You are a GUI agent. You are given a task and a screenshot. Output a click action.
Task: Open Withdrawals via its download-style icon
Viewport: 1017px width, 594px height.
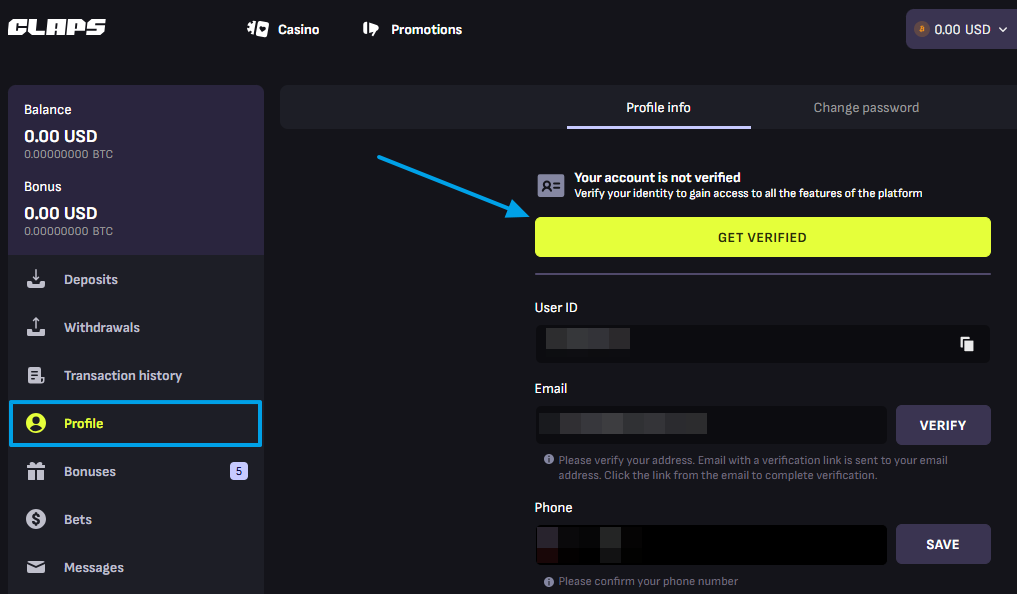pyautogui.click(x=36, y=327)
